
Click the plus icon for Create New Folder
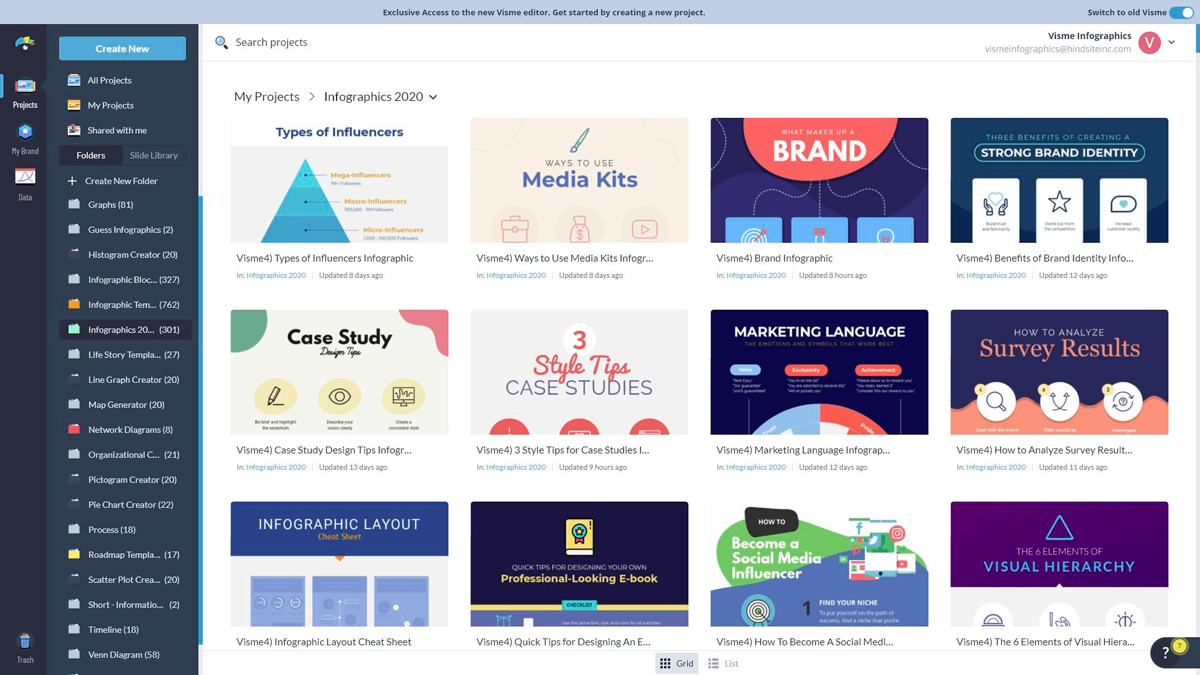[x=72, y=181]
